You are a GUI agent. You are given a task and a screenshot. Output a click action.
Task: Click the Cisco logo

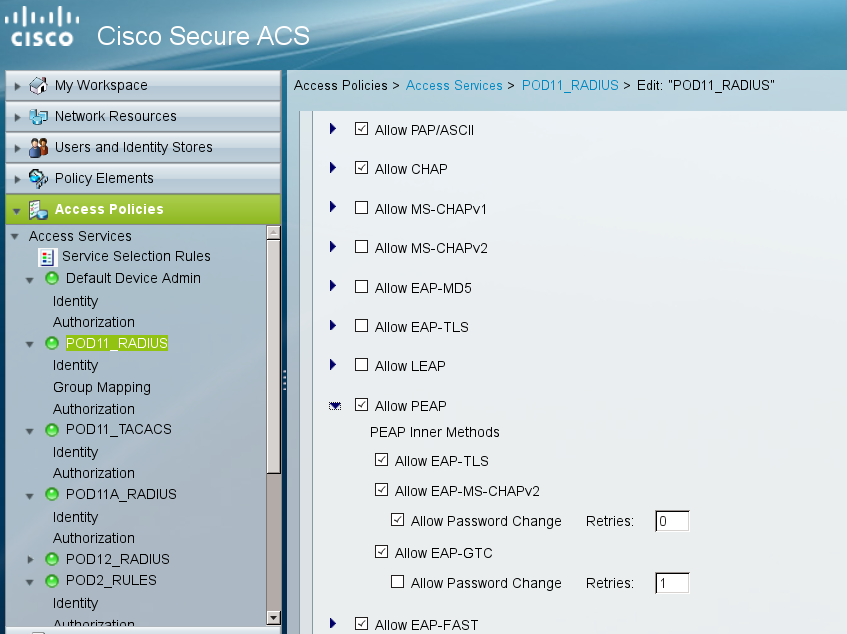(x=42, y=27)
